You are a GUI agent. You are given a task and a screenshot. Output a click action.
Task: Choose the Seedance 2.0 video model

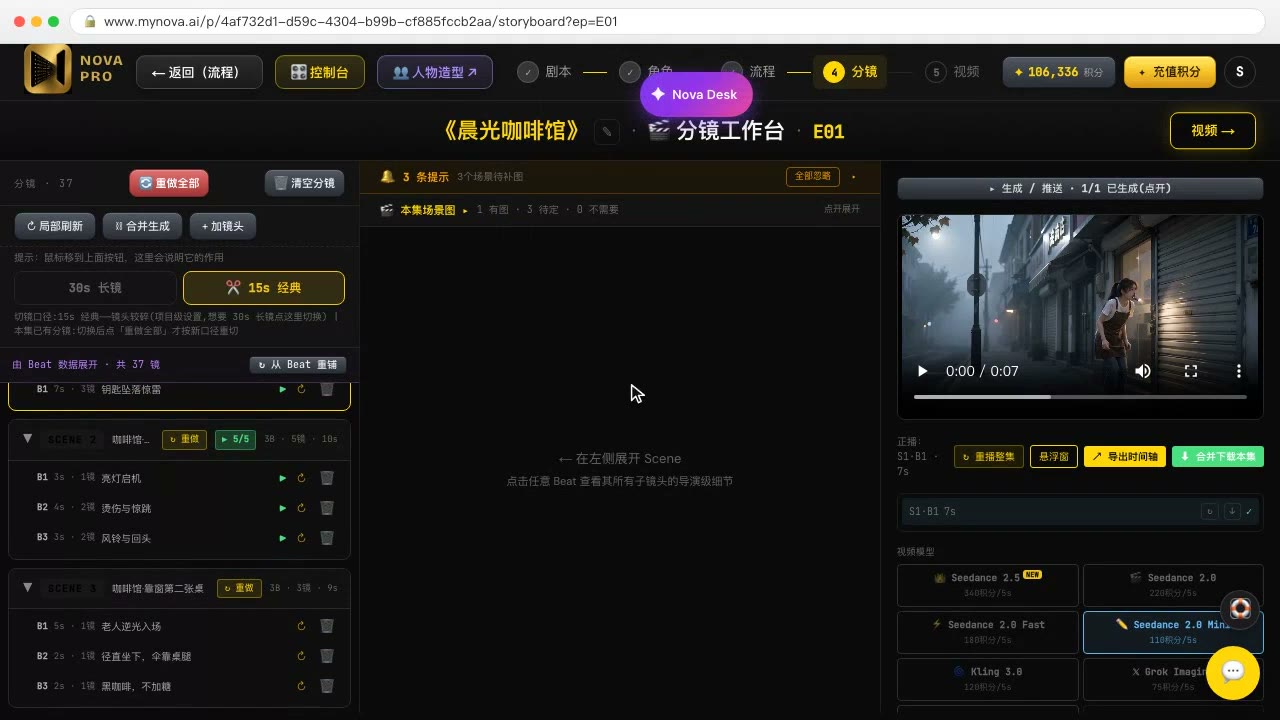pyautogui.click(x=1173, y=585)
